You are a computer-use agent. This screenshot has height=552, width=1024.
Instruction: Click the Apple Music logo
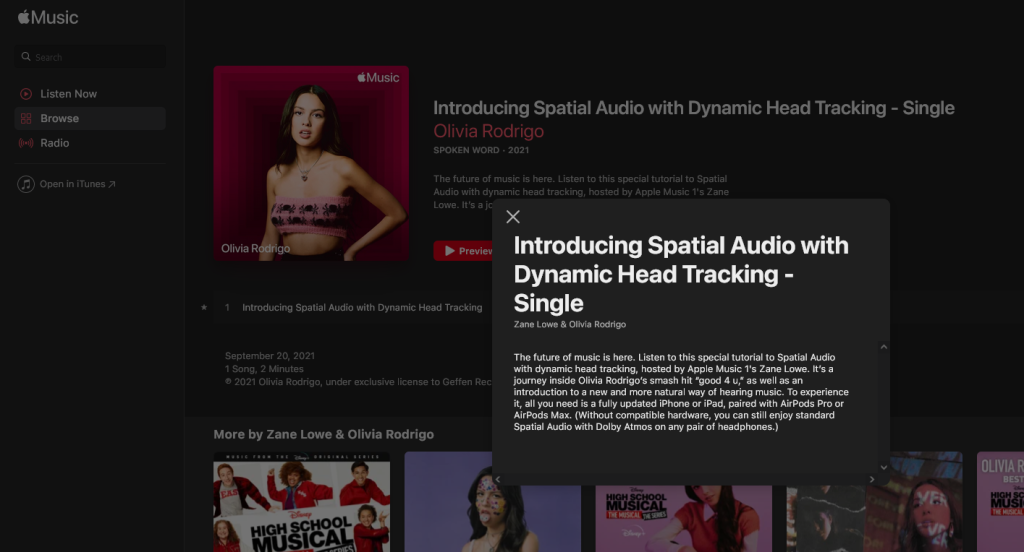48,18
